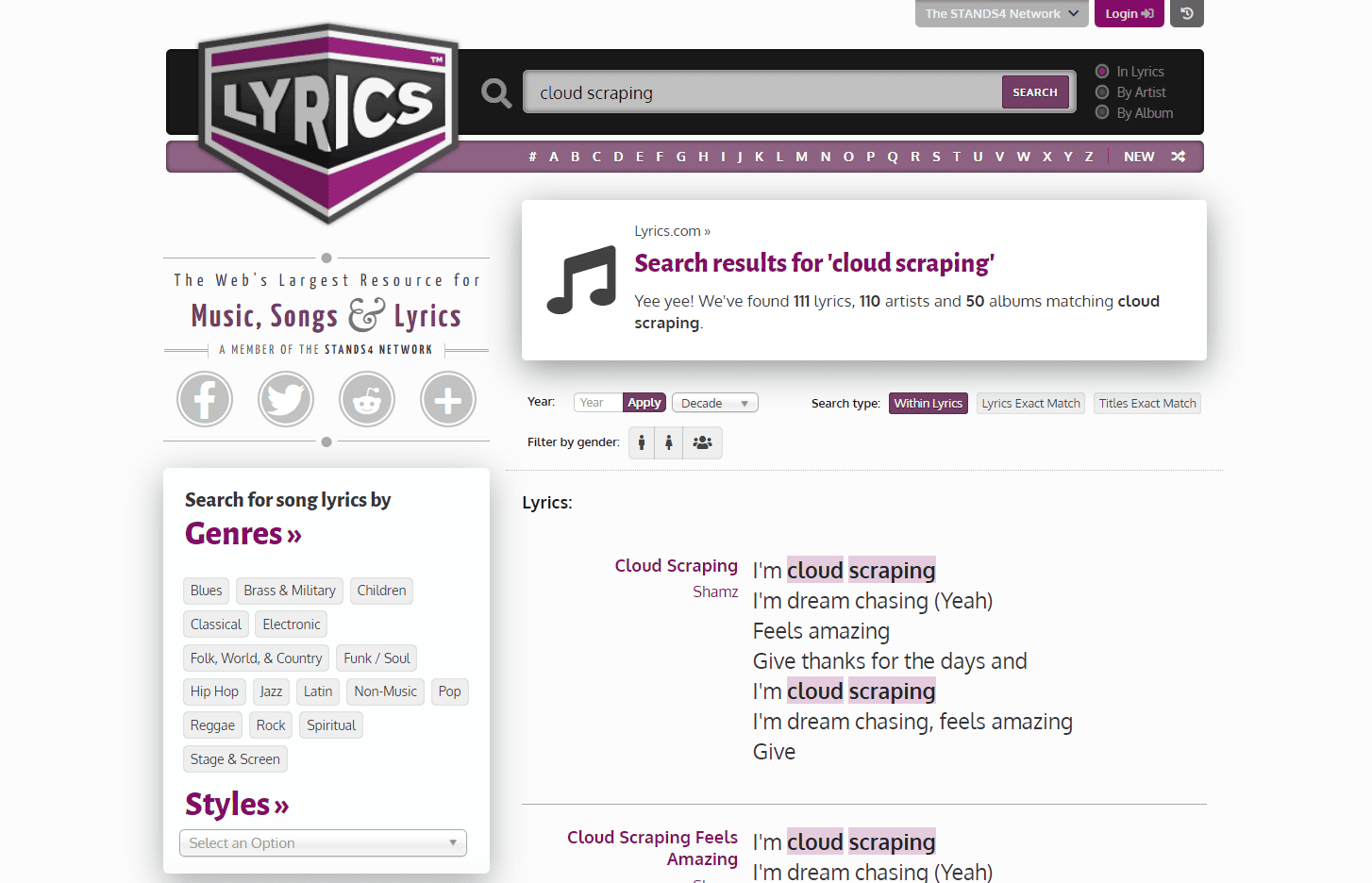Filter by group gender icon
Screen dimensions: 1372x883
[x=702, y=442]
